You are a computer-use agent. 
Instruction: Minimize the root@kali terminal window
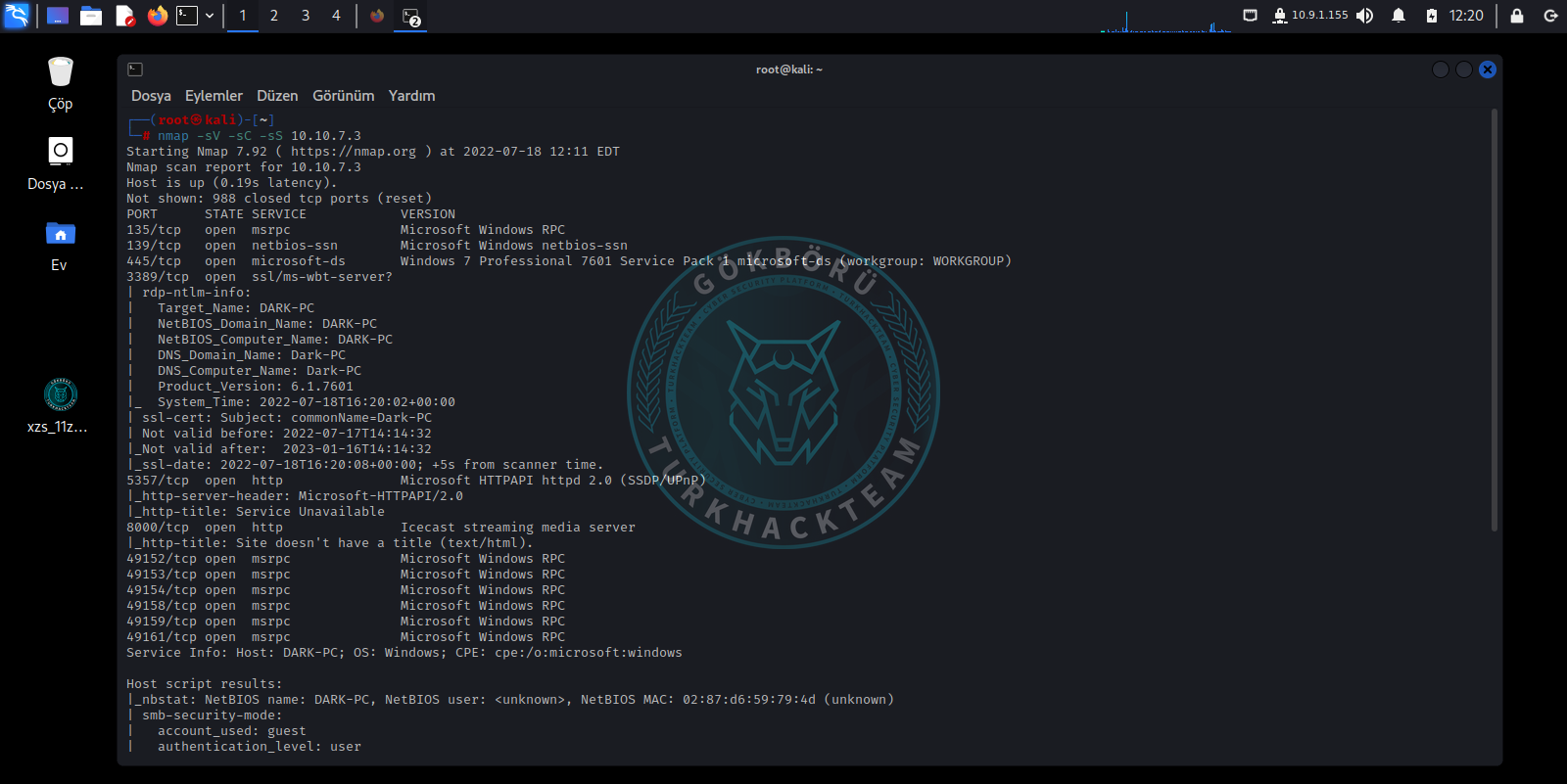pos(1440,69)
